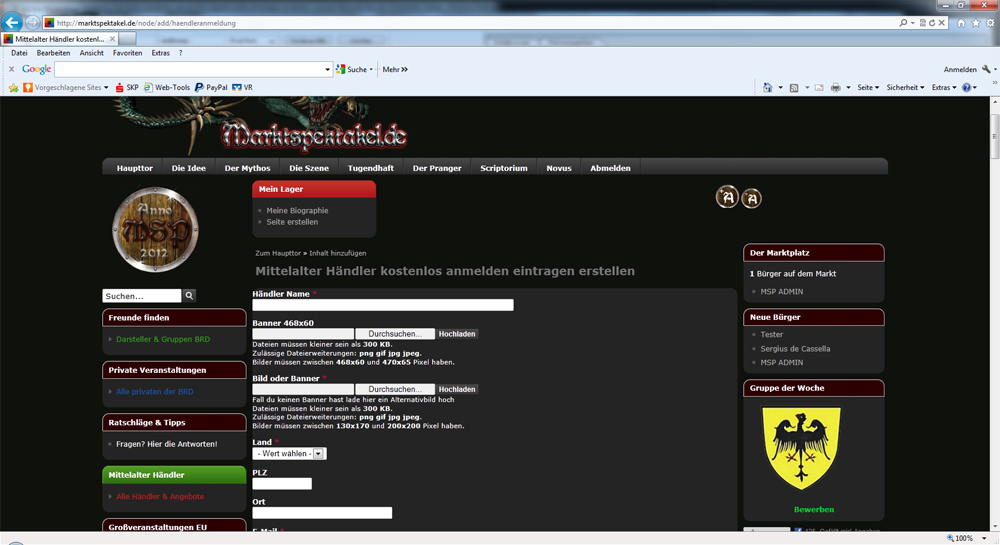Click the Händler Name text field
Screen dimensions: 1000x545
coord(382,305)
